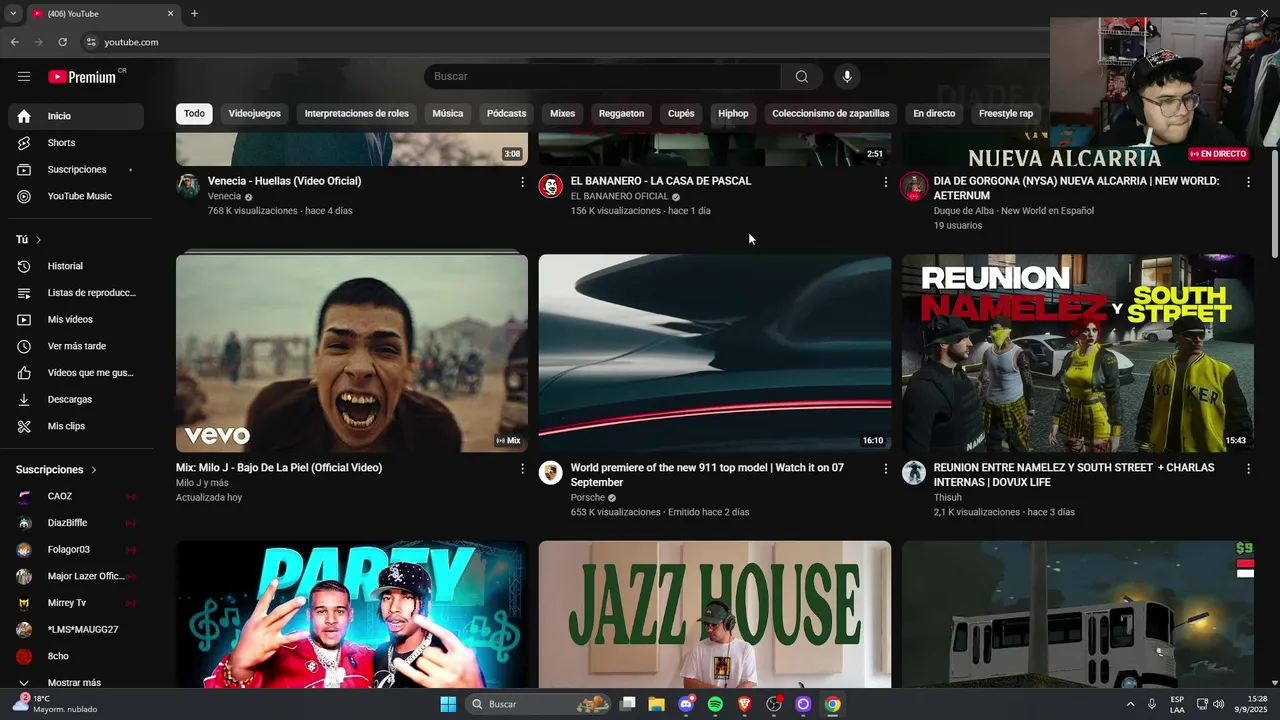Screen dimensions: 1280x720
Task: Open options menu for Venecia - Huellas
Action: click(x=522, y=182)
